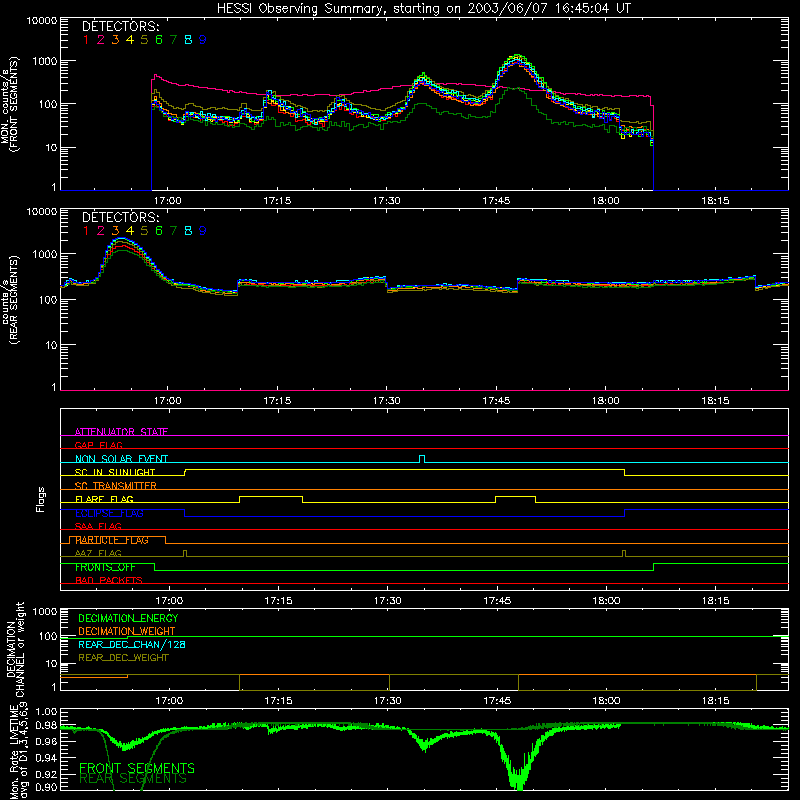This screenshot has height=800, width=800.
Task: Click the FRONT SEGMENTS counts/s y-axis label
Action: pos(9,105)
